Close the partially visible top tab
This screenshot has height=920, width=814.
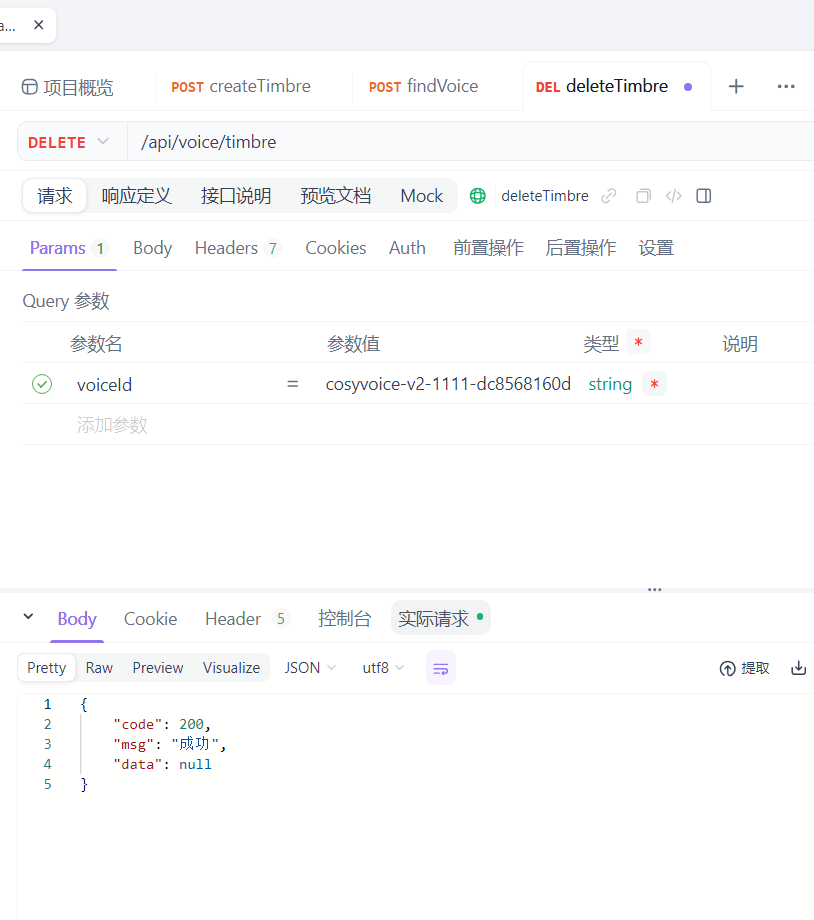(39, 25)
